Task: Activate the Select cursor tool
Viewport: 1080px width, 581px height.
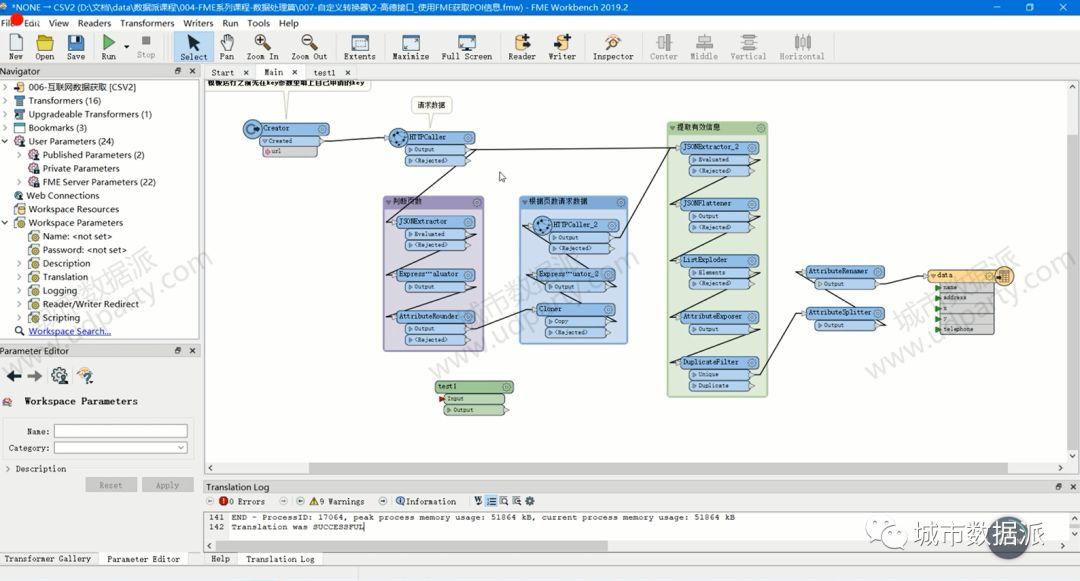Action: click(x=194, y=47)
